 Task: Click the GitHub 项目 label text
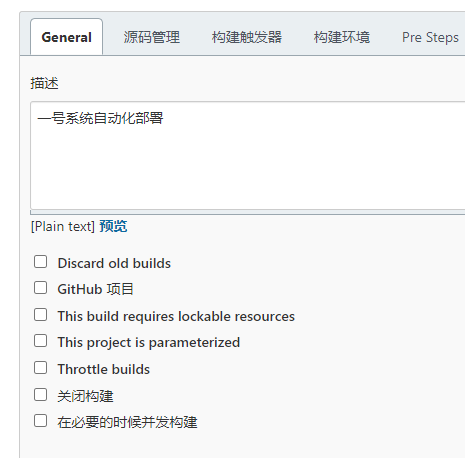pyautogui.click(x=95, y=289)
